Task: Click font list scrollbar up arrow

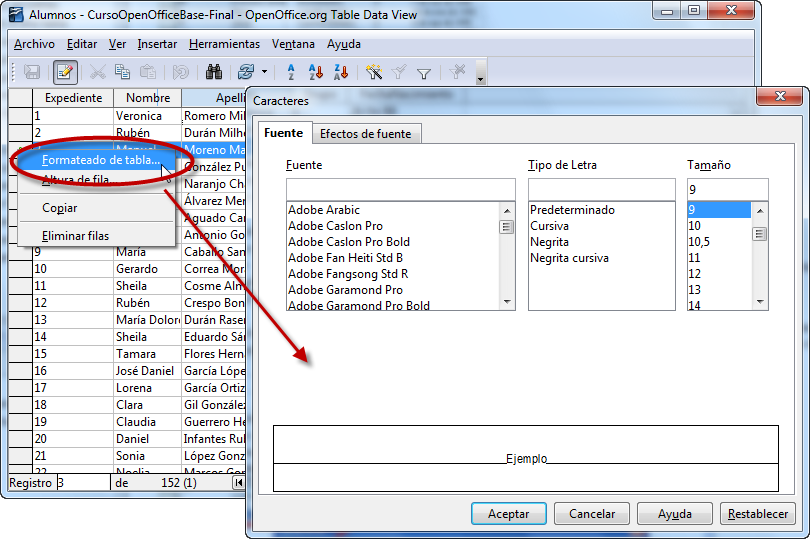Action: [507, 210]
